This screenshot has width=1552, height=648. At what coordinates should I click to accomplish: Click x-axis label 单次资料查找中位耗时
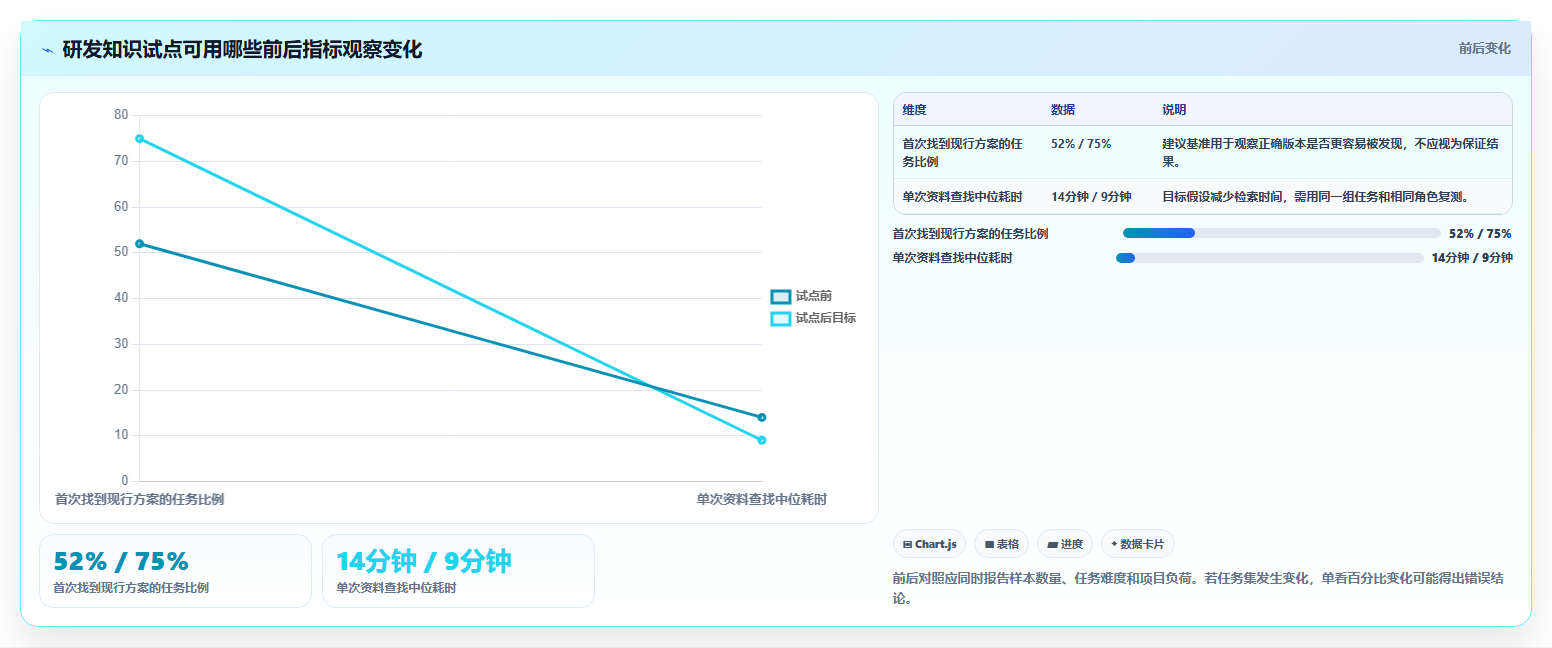coord(762,498)
